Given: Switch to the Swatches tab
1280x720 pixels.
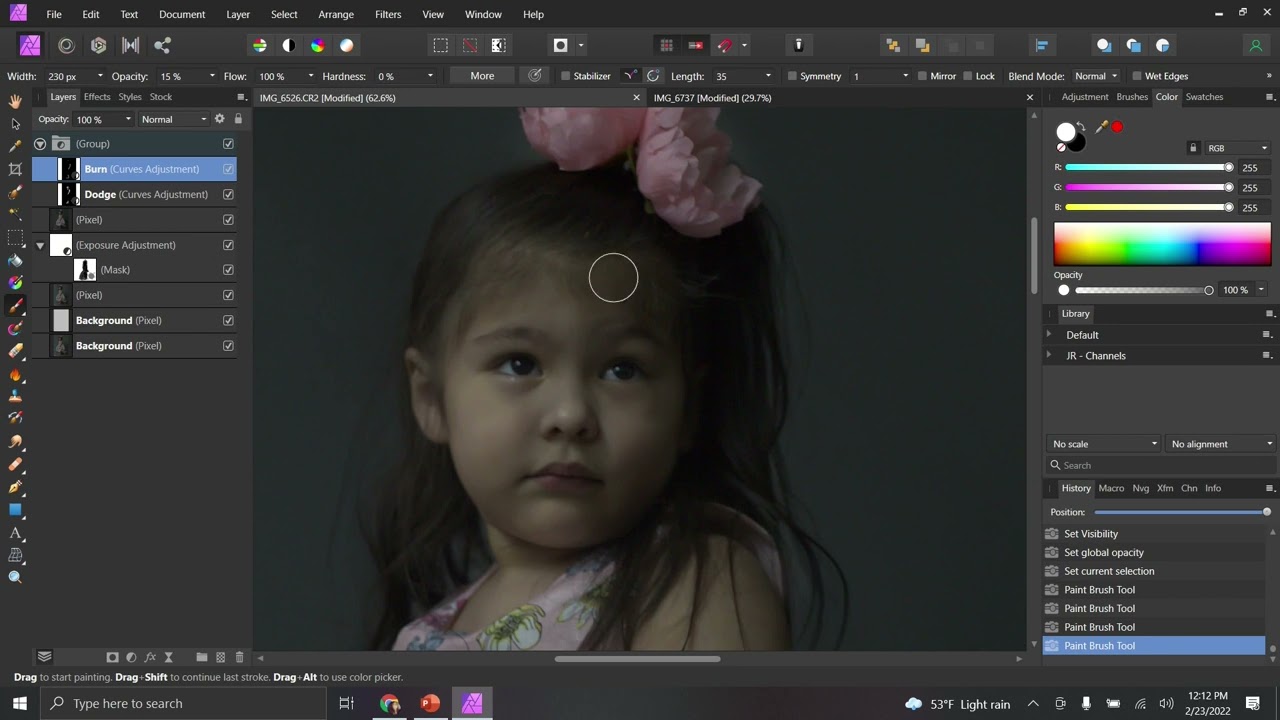Looking at the screenshot, I should point(1204,97).
